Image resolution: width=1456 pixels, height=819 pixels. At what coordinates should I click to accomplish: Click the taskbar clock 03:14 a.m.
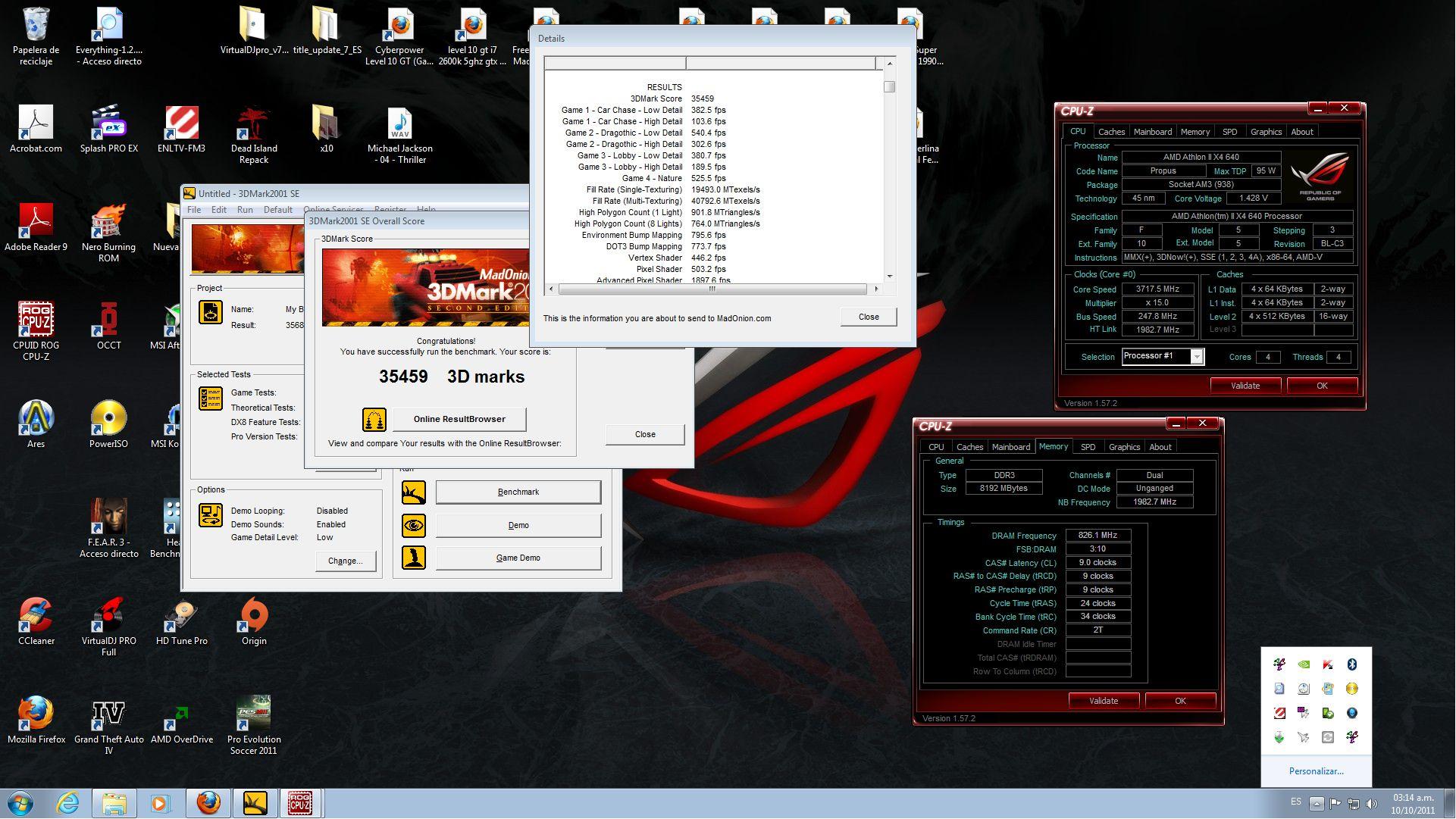tap(1413, 798)
